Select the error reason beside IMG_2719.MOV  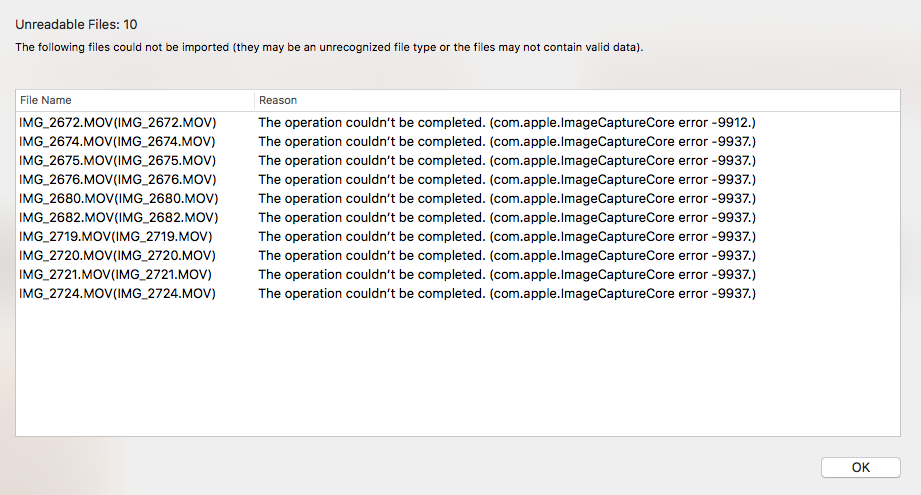click(x=507, y=236)
